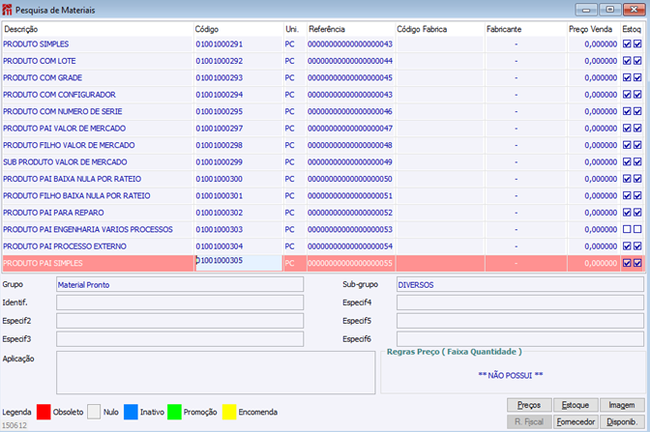Click the yellow Encomenda legend swatch
The image size is (650, 432).
pyautogui.click(x=229, y=412)
